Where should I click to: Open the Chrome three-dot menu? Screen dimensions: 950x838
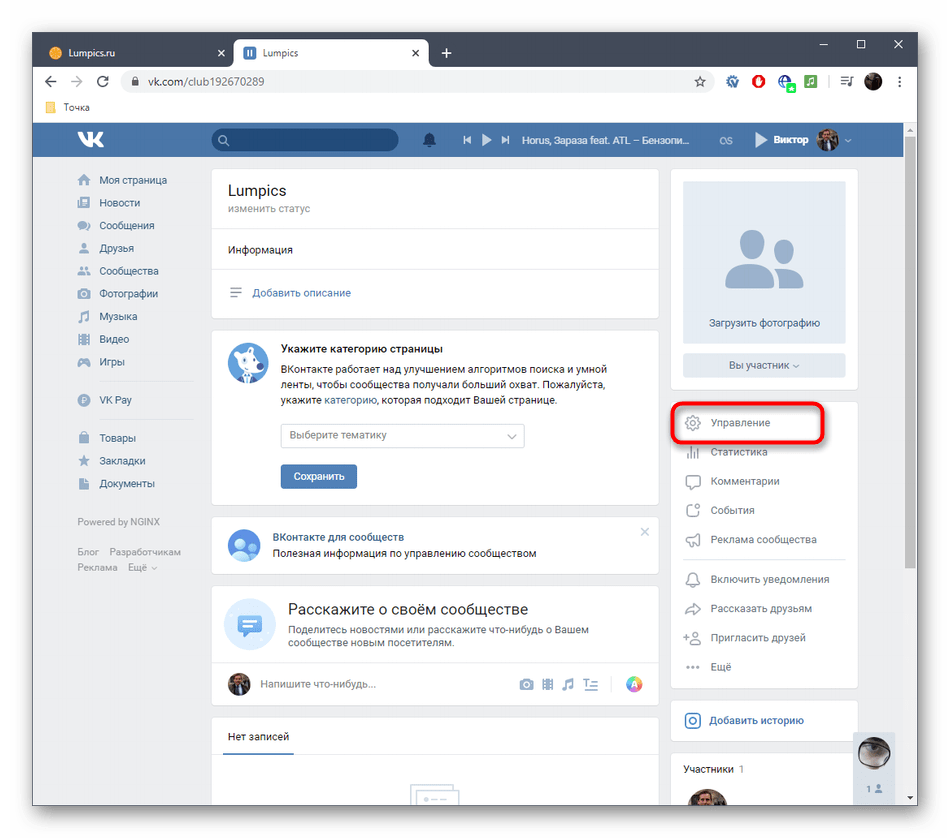point(900,81)
